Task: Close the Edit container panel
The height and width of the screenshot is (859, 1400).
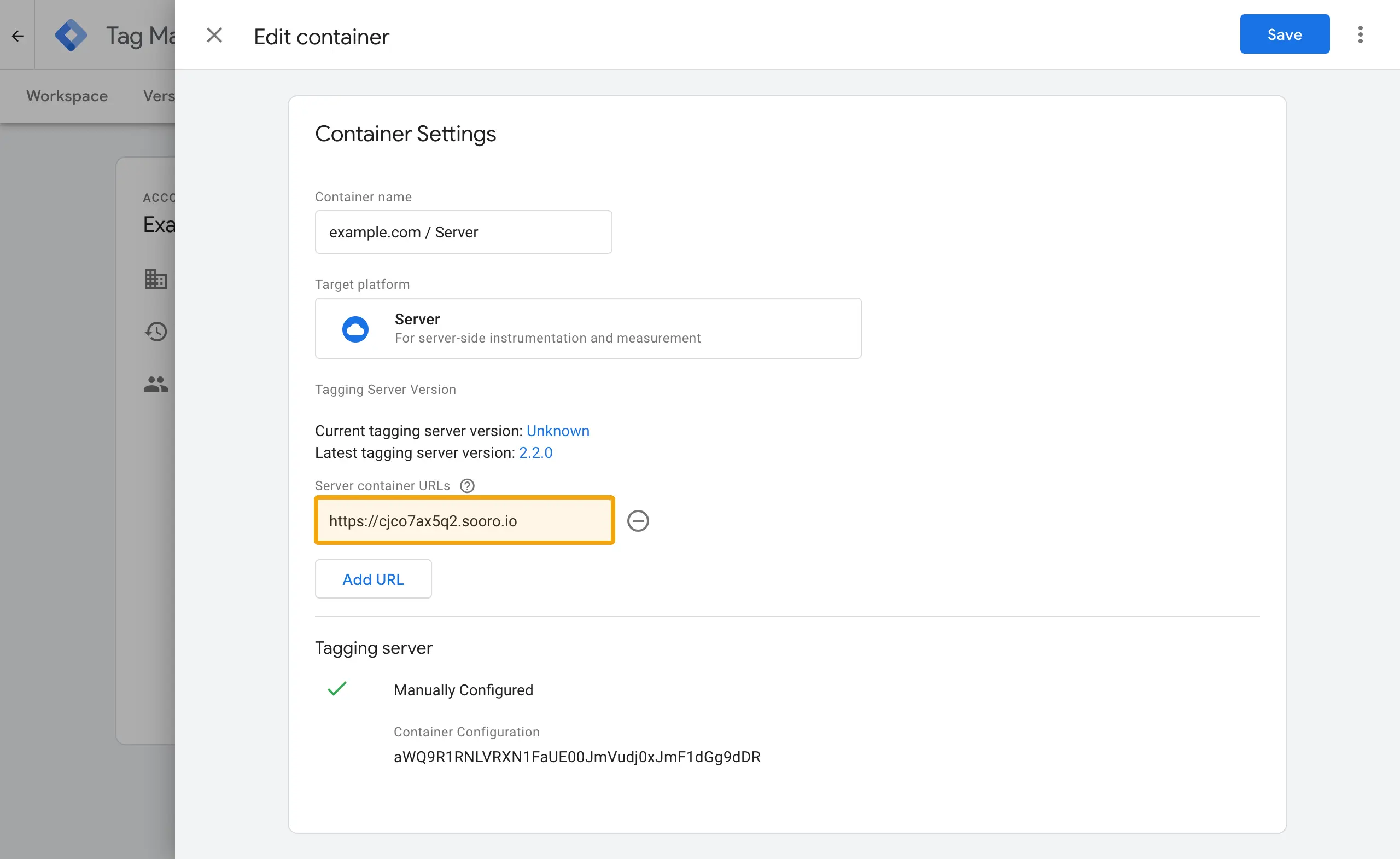Action: point(214,35)
